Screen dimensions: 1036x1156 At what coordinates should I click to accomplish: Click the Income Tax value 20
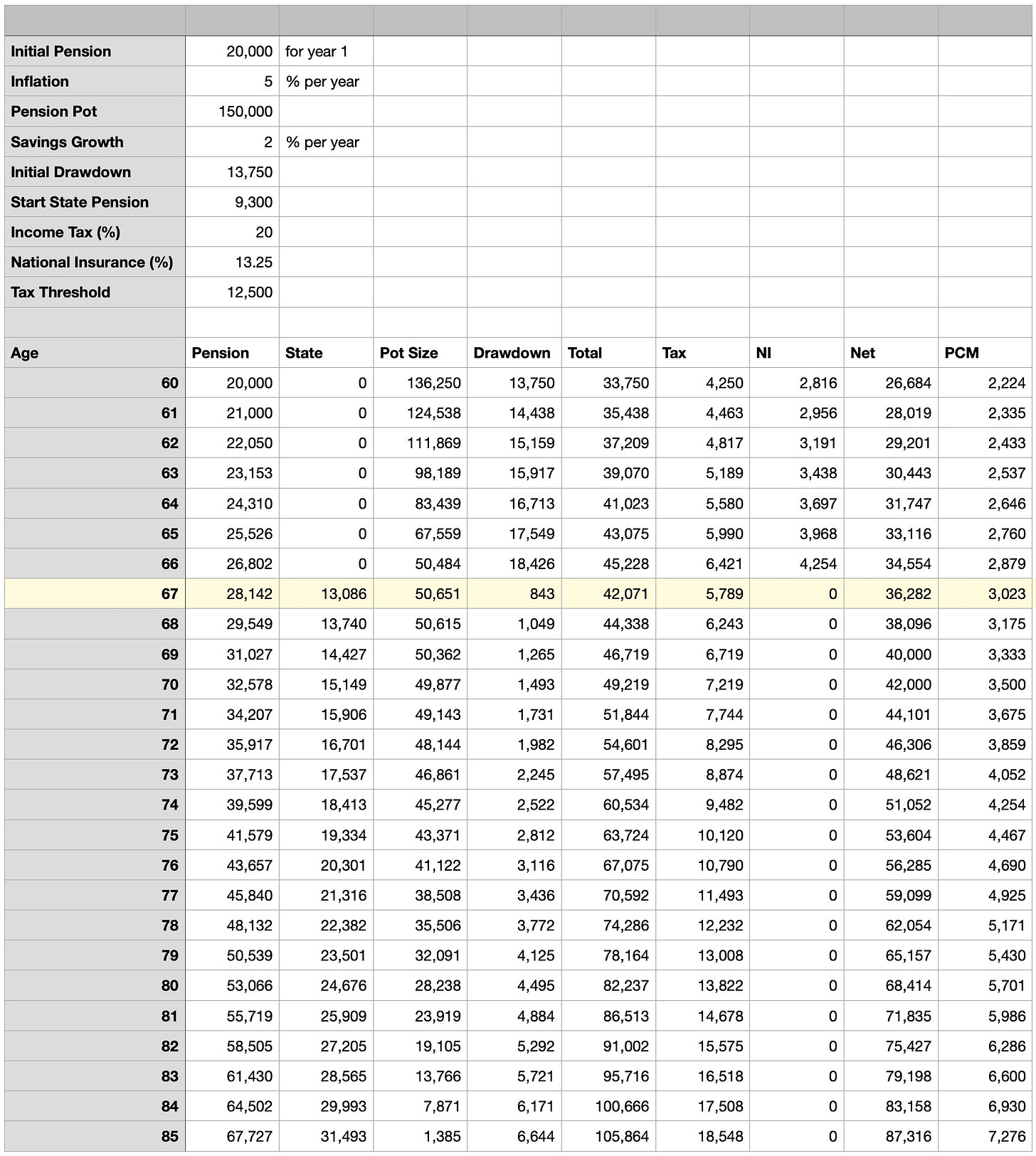point(232,232)
